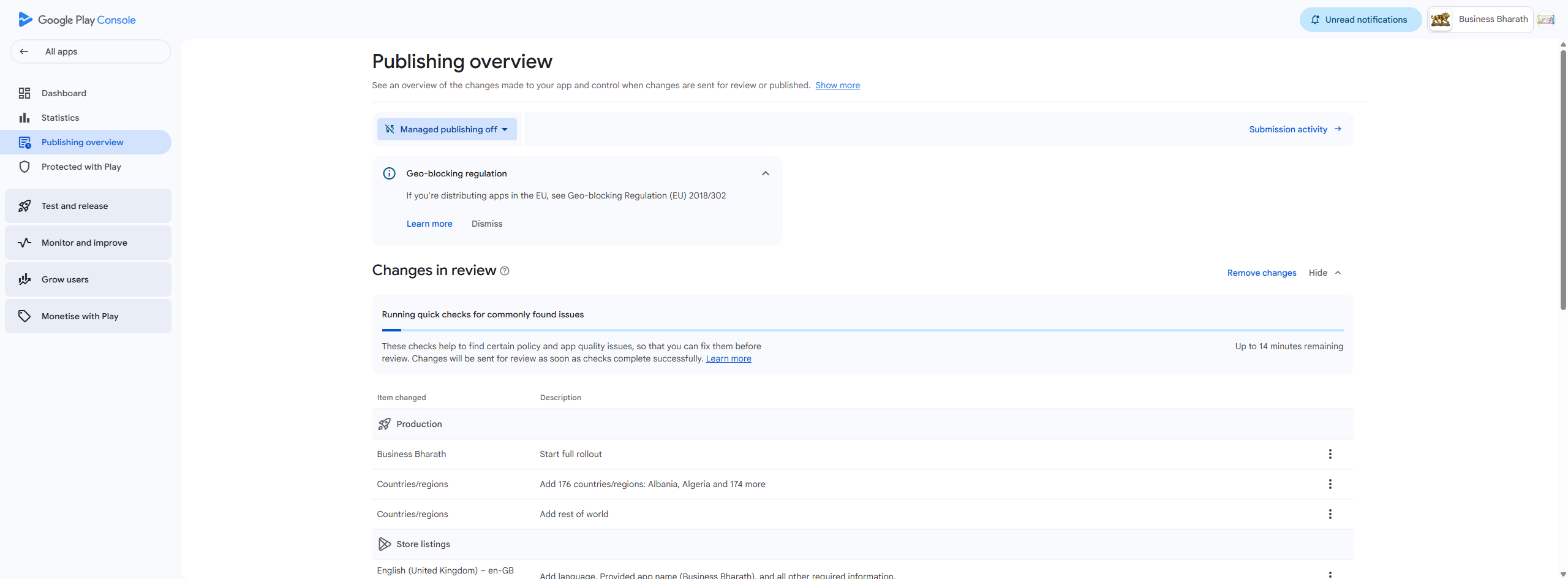1568x579 pixels.
Task: Click the Statistics bar chart icon
Action: [x=24, y=118]
